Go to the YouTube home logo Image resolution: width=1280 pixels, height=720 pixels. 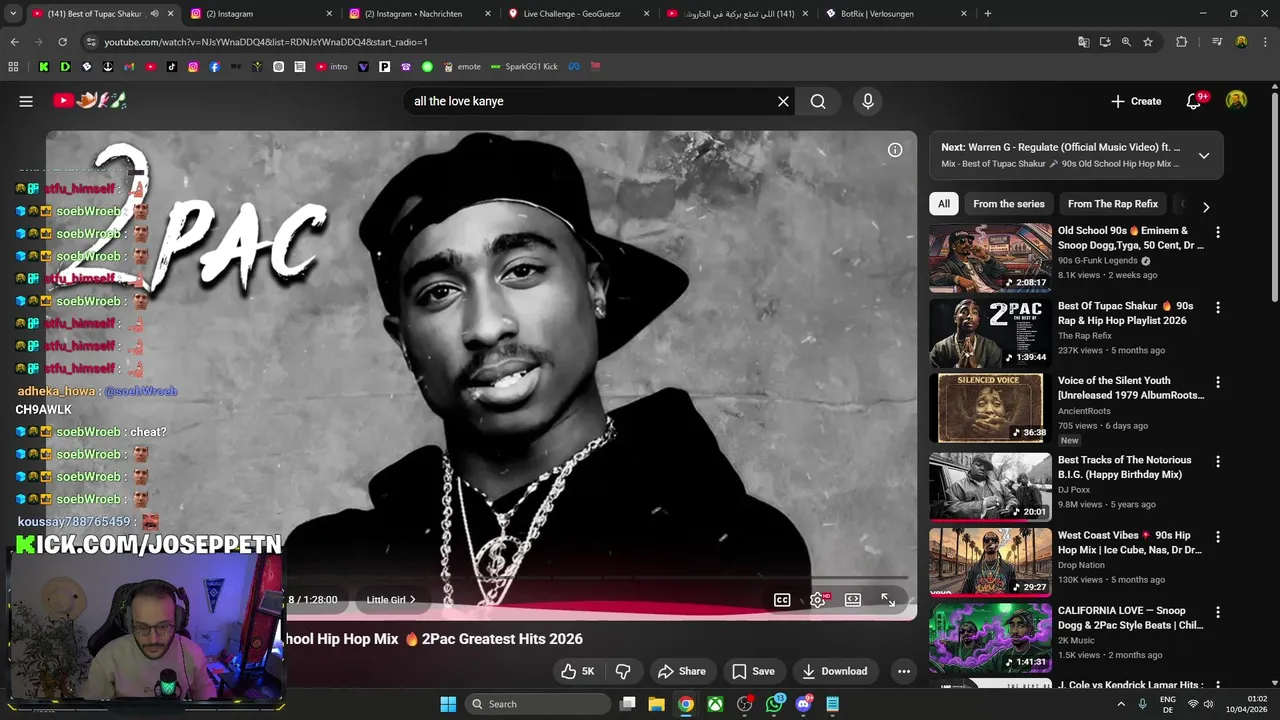(90, 100)
